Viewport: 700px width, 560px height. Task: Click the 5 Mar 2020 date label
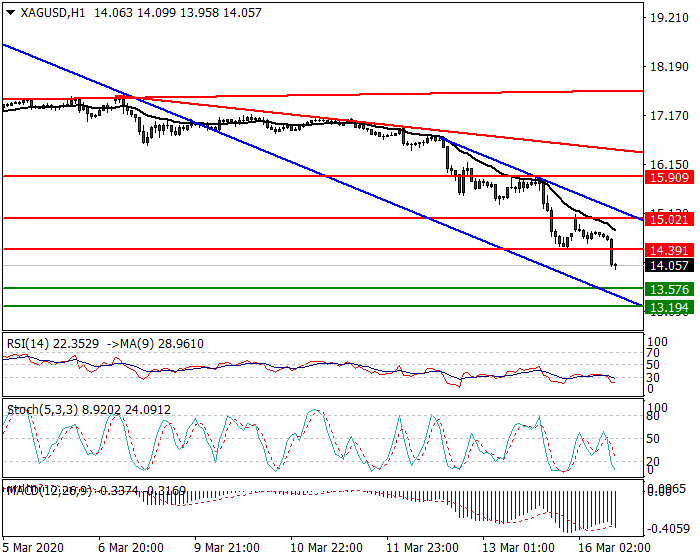click(x=33, y=547)
